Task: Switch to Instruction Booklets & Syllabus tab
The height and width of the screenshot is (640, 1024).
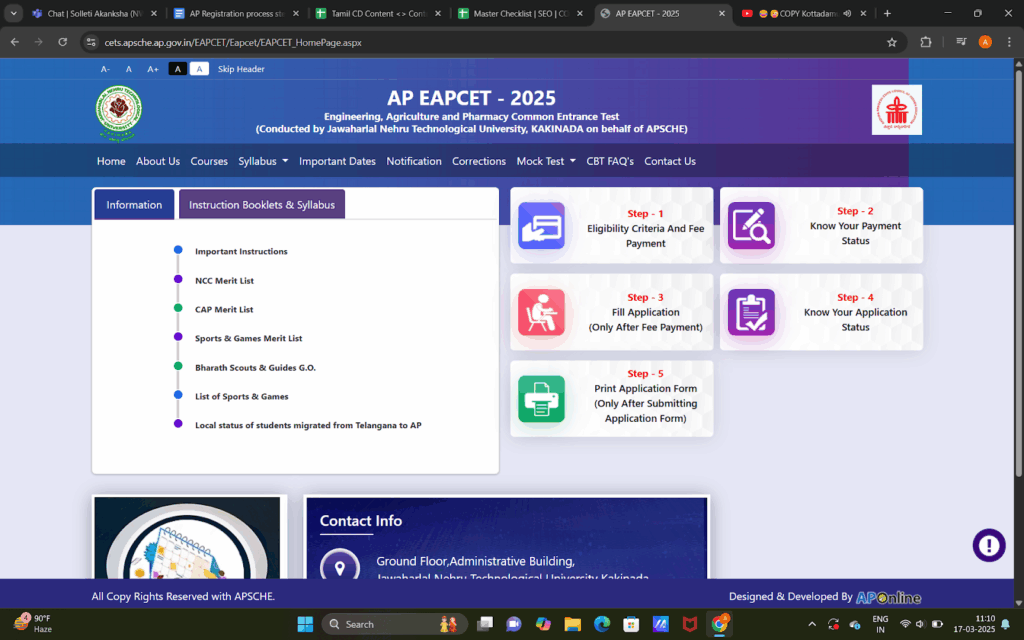Action: click(x=262, y=204)
